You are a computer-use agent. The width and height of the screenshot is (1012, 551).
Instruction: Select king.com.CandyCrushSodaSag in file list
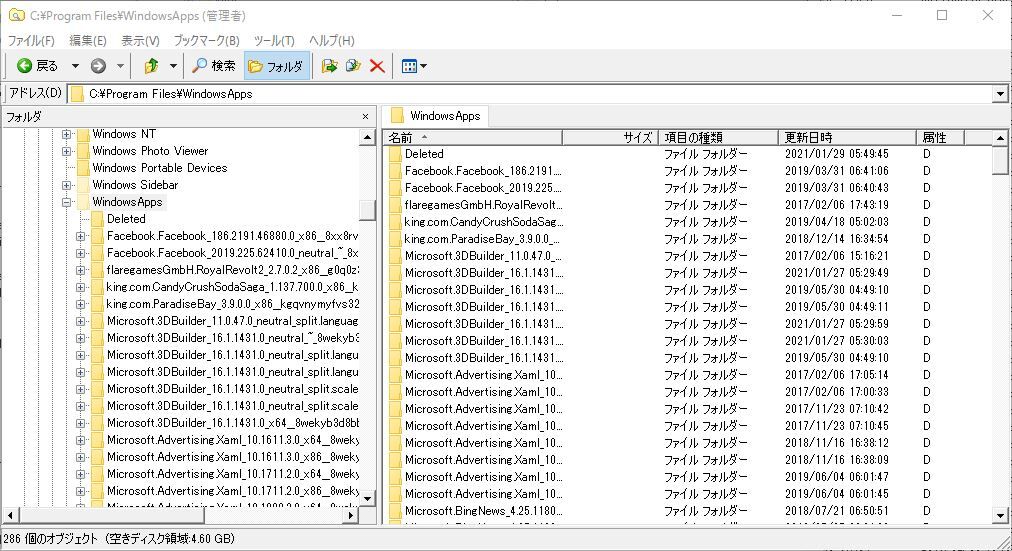pos(483,222)
